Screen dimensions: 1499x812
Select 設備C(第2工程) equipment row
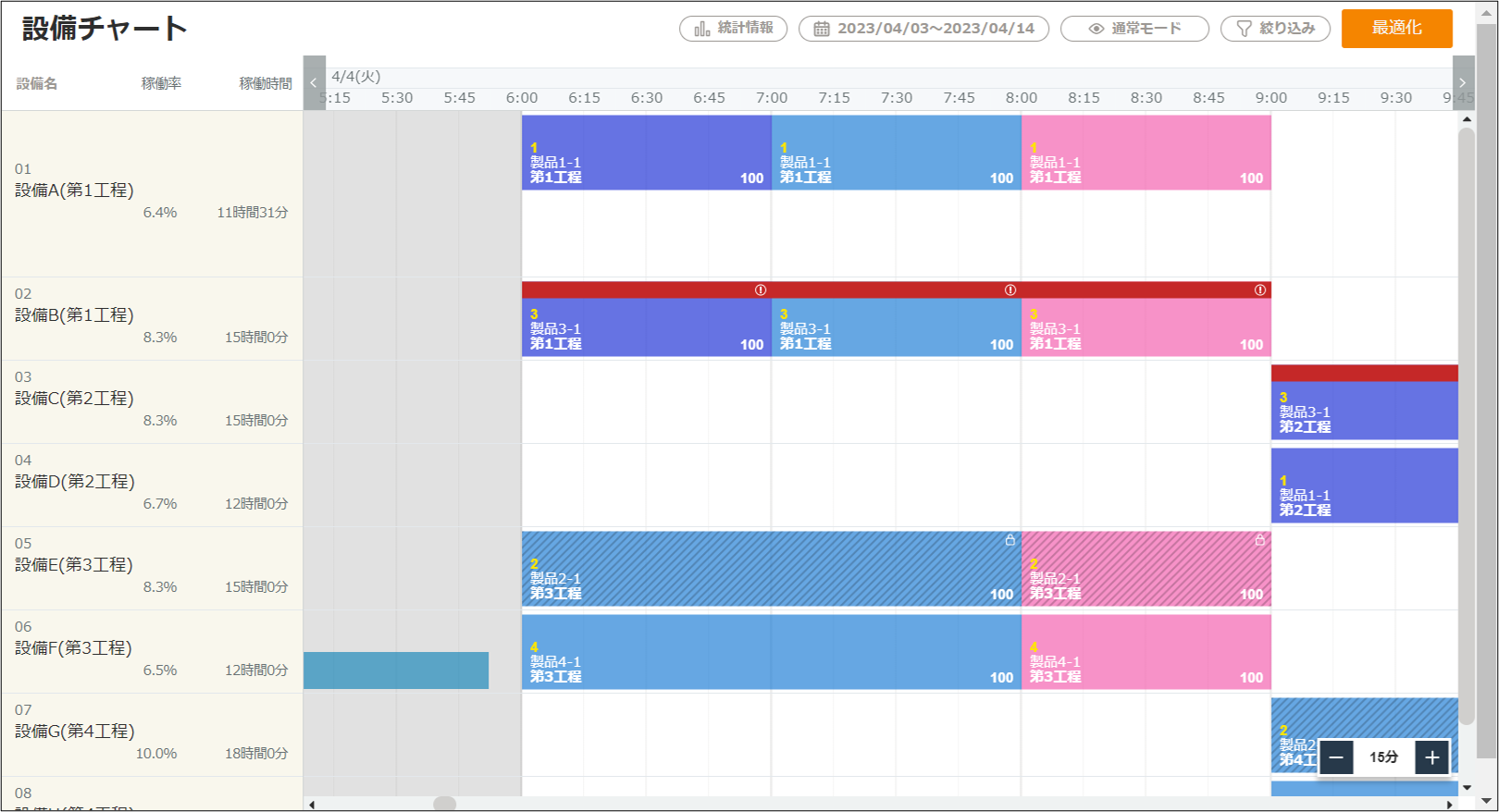pos(152,402)
